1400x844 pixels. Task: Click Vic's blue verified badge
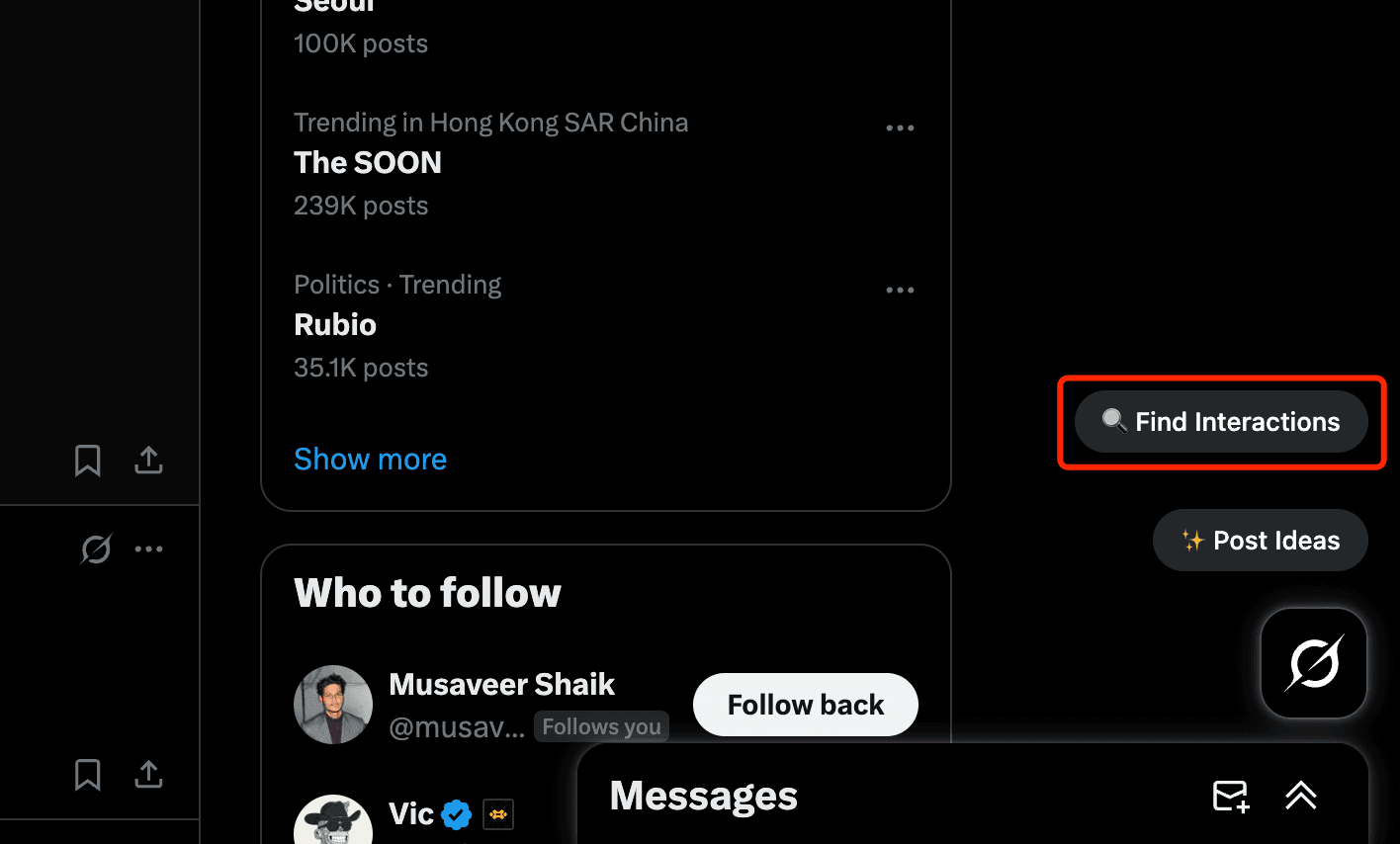click(x=456, y=814)
